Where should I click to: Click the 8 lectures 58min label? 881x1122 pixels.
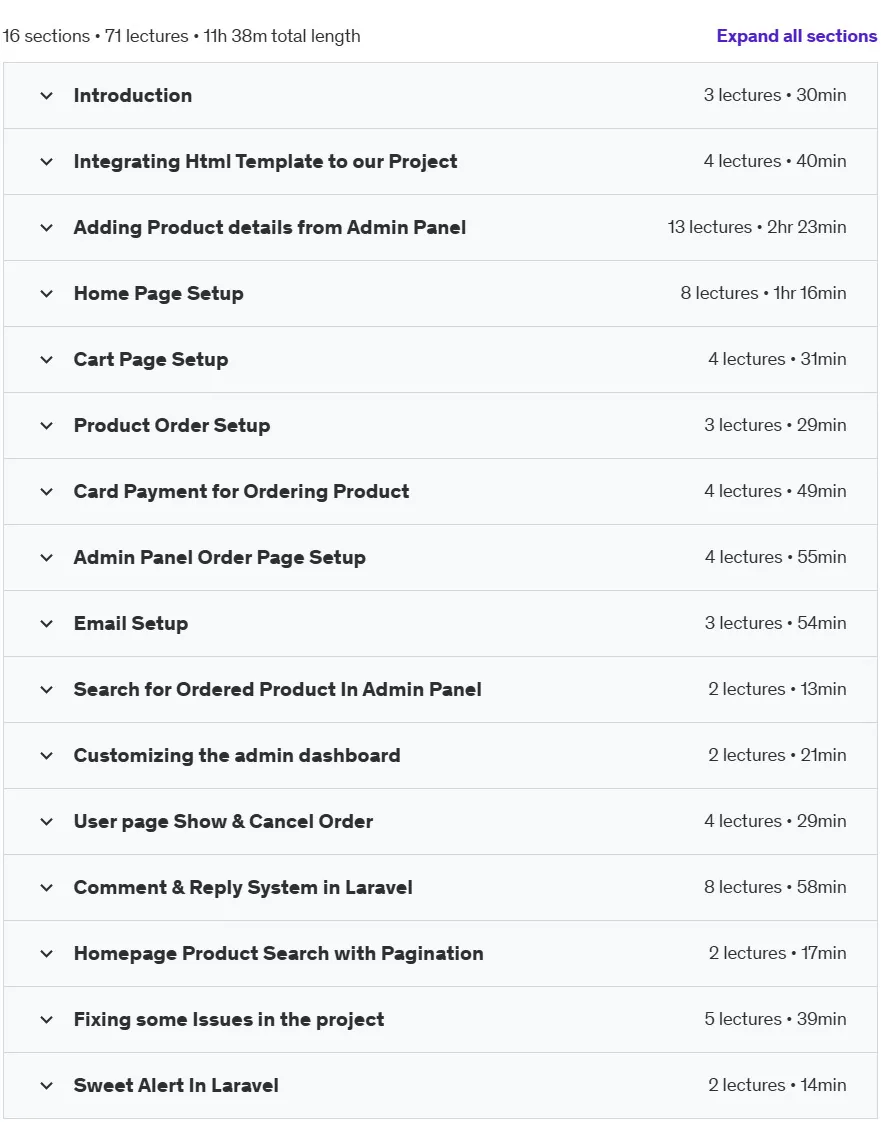pos(775,887)
